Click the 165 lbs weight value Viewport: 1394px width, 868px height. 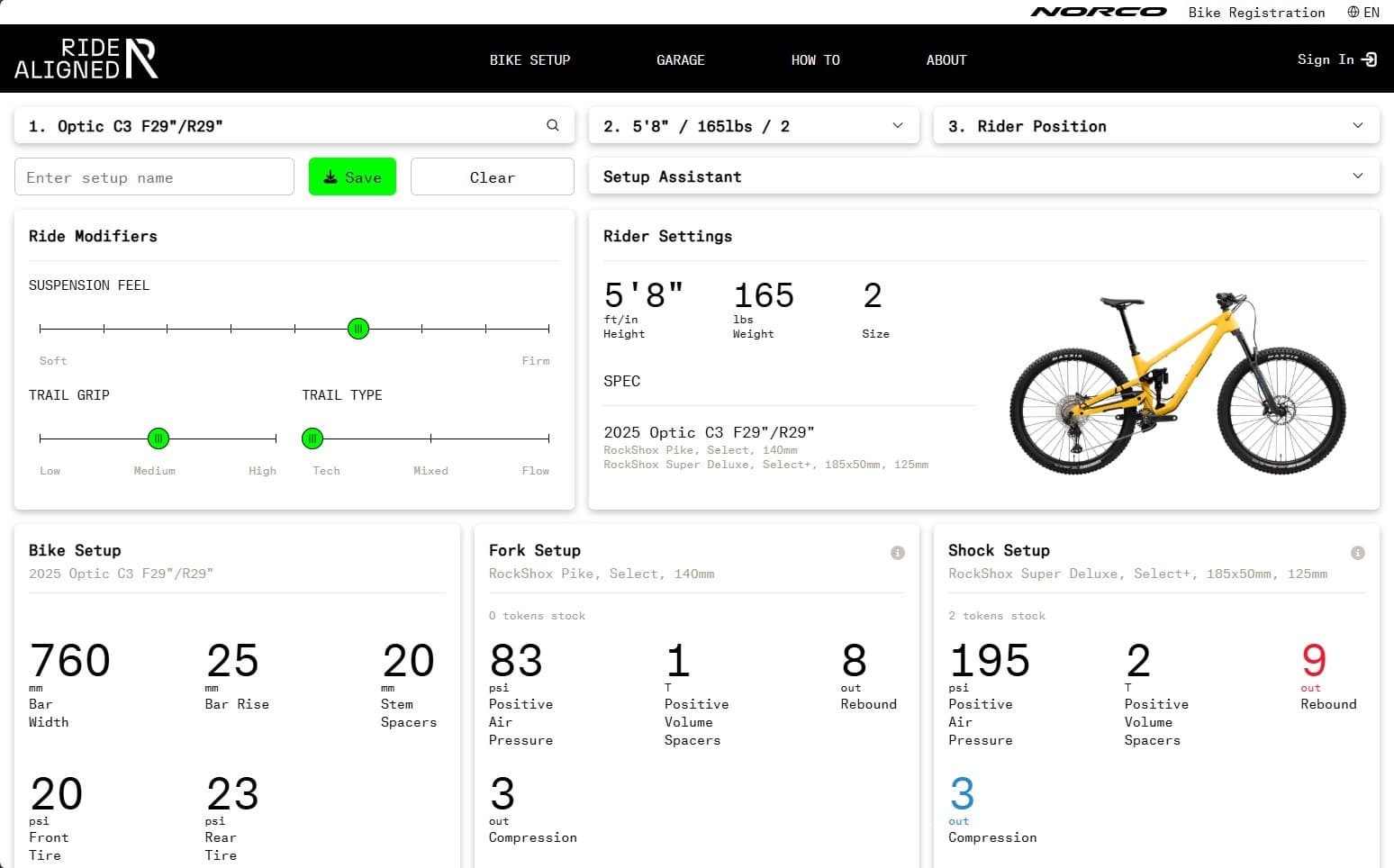click(764, 295)
